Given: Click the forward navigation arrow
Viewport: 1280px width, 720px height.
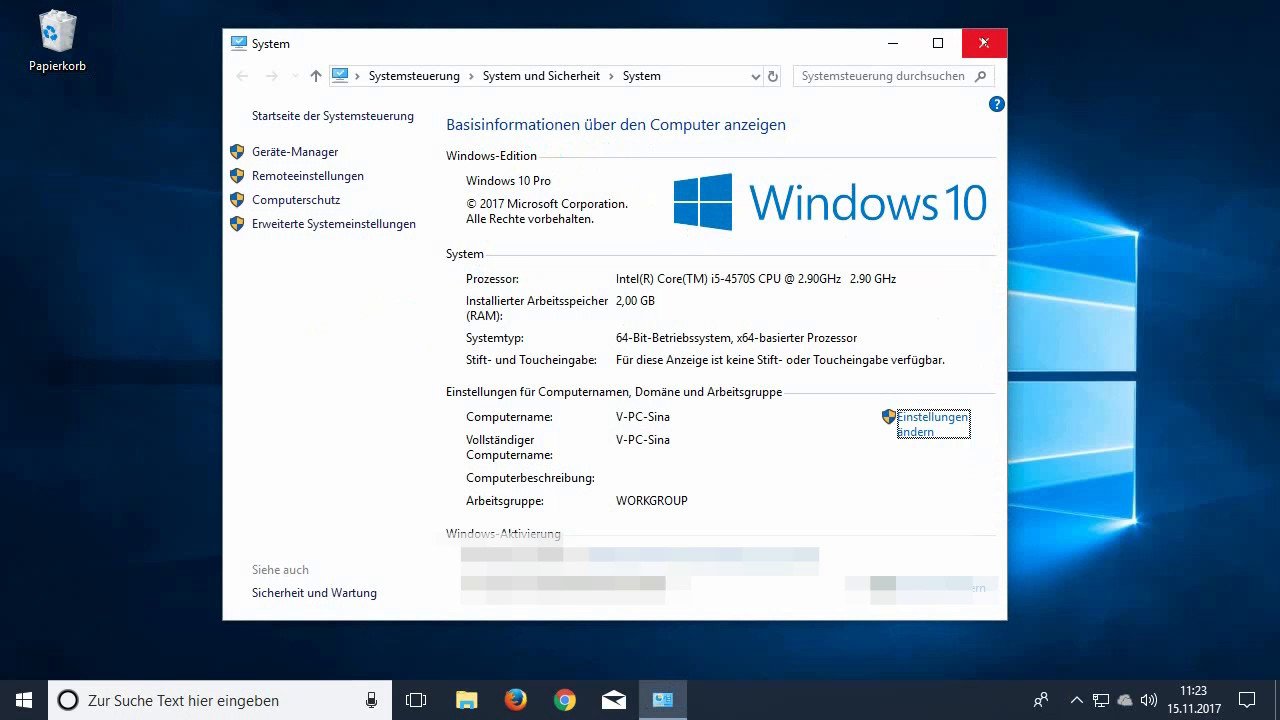Looking at the screenshot, I should point(271,76).
